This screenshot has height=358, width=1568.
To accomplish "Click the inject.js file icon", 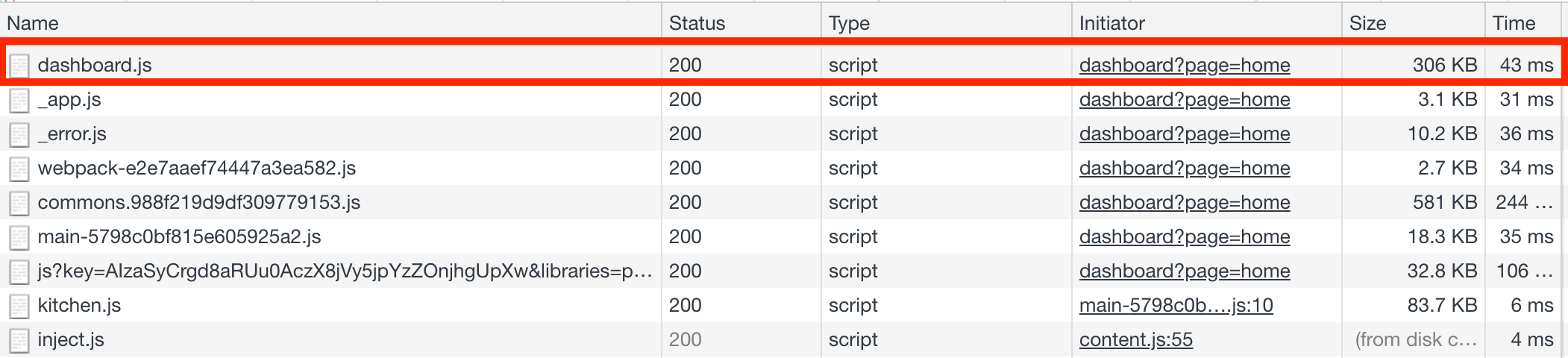I will coord(19,340).
